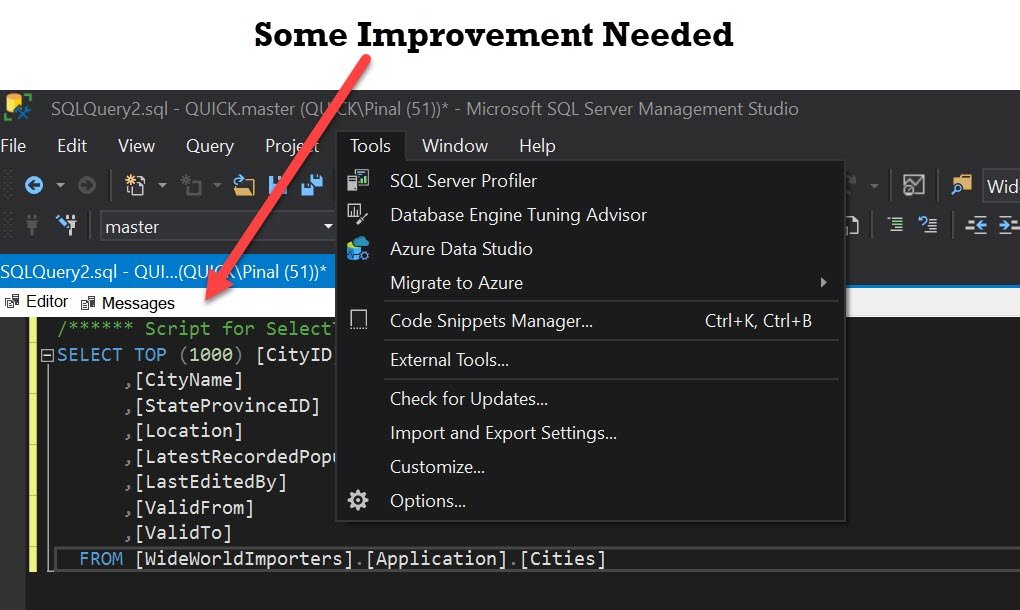Click the [ValidTo] column line

(x=178, y=533)
